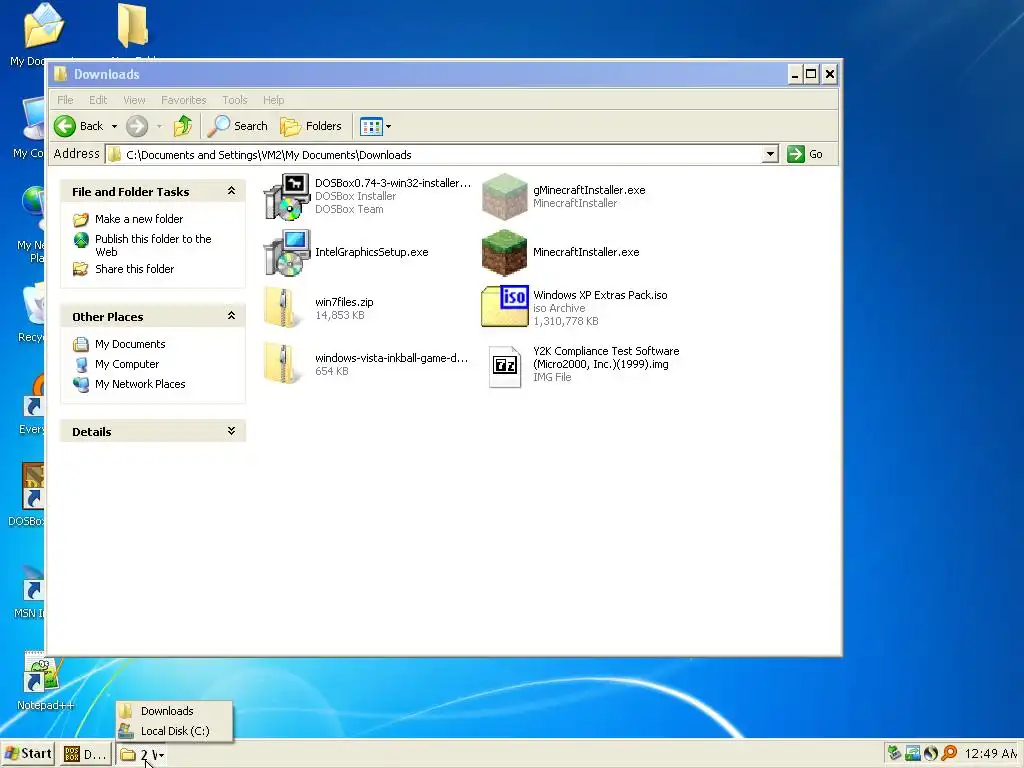This screenshot has height=768, width=1024.
Task: Click the orange magnifier tray icon
Action: [x=949, y=754]
